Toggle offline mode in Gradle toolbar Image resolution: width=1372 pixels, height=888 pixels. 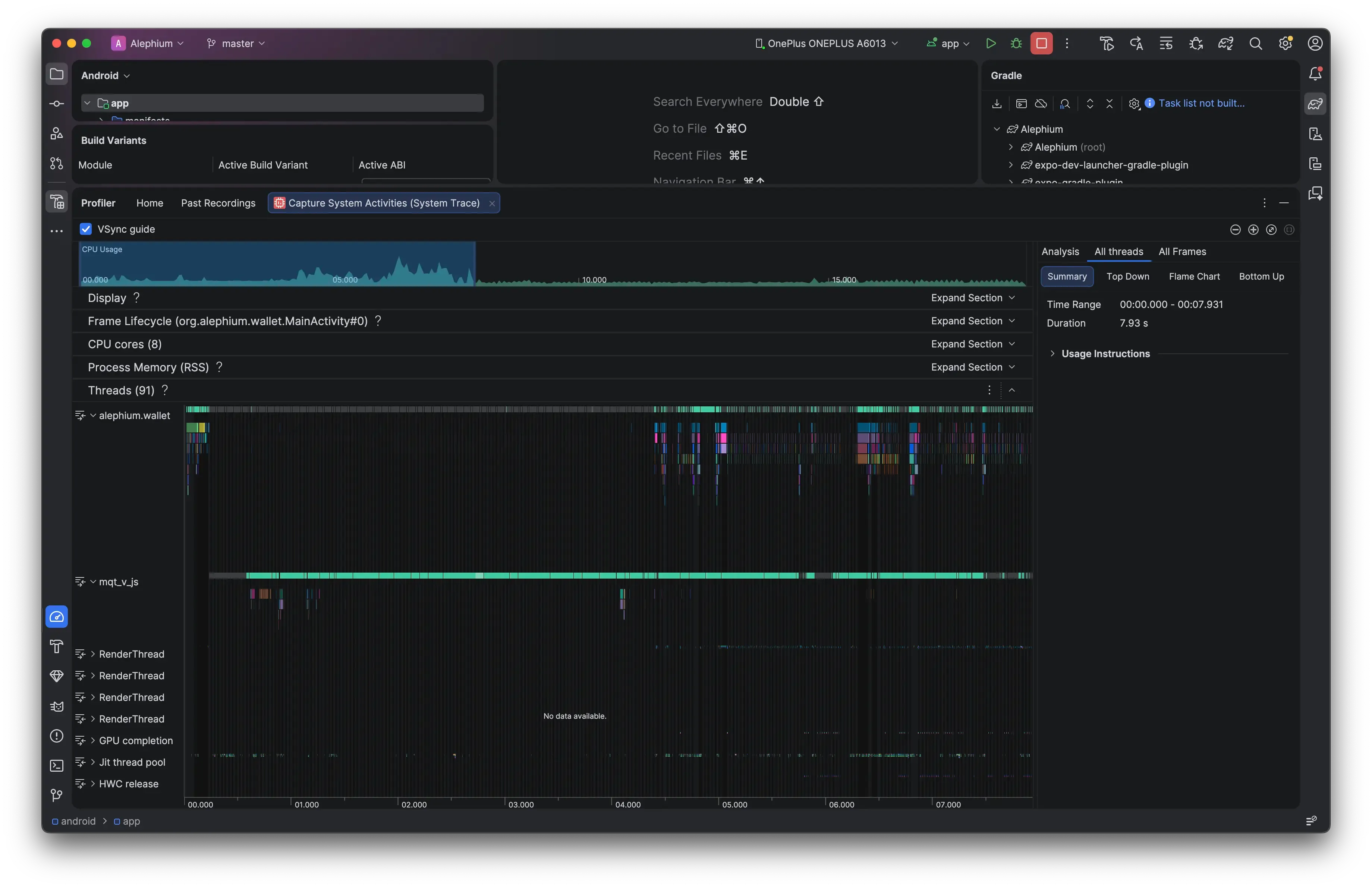[x=1041, y=104]
